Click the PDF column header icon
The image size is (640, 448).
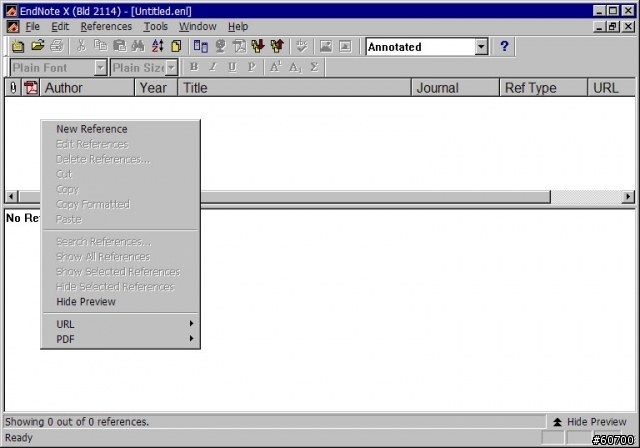(31, 88)
